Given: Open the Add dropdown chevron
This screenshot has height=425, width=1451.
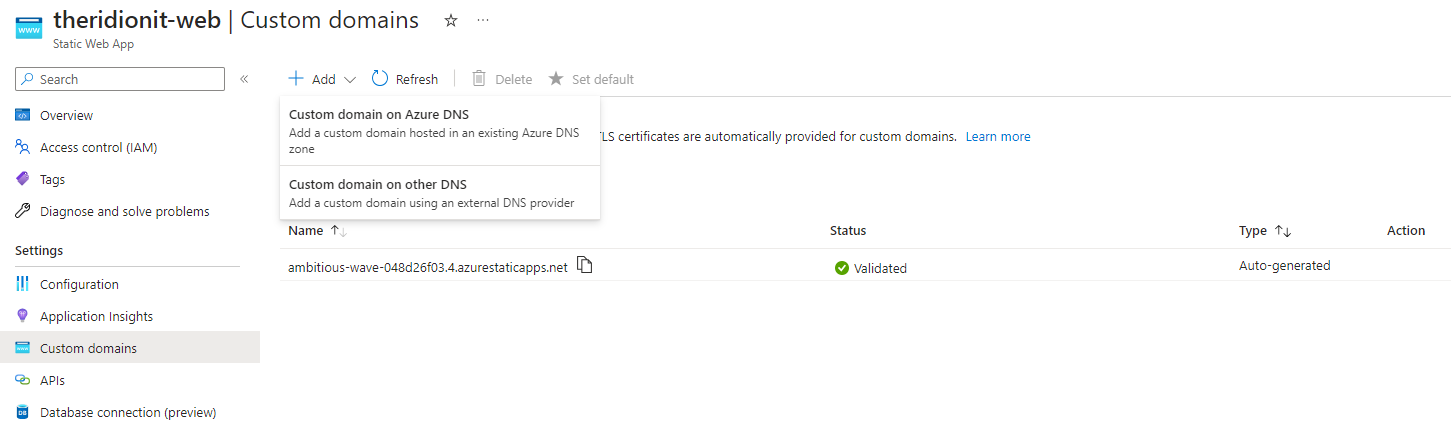Looking at the screenshot, I should pos(350,79).
